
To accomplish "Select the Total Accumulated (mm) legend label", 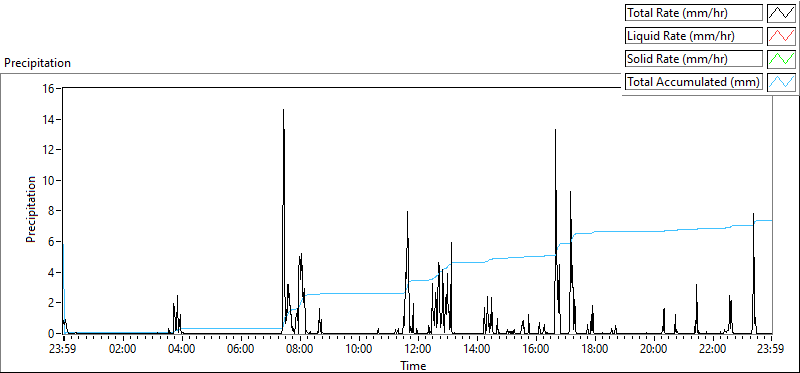I will coord(694,82).
